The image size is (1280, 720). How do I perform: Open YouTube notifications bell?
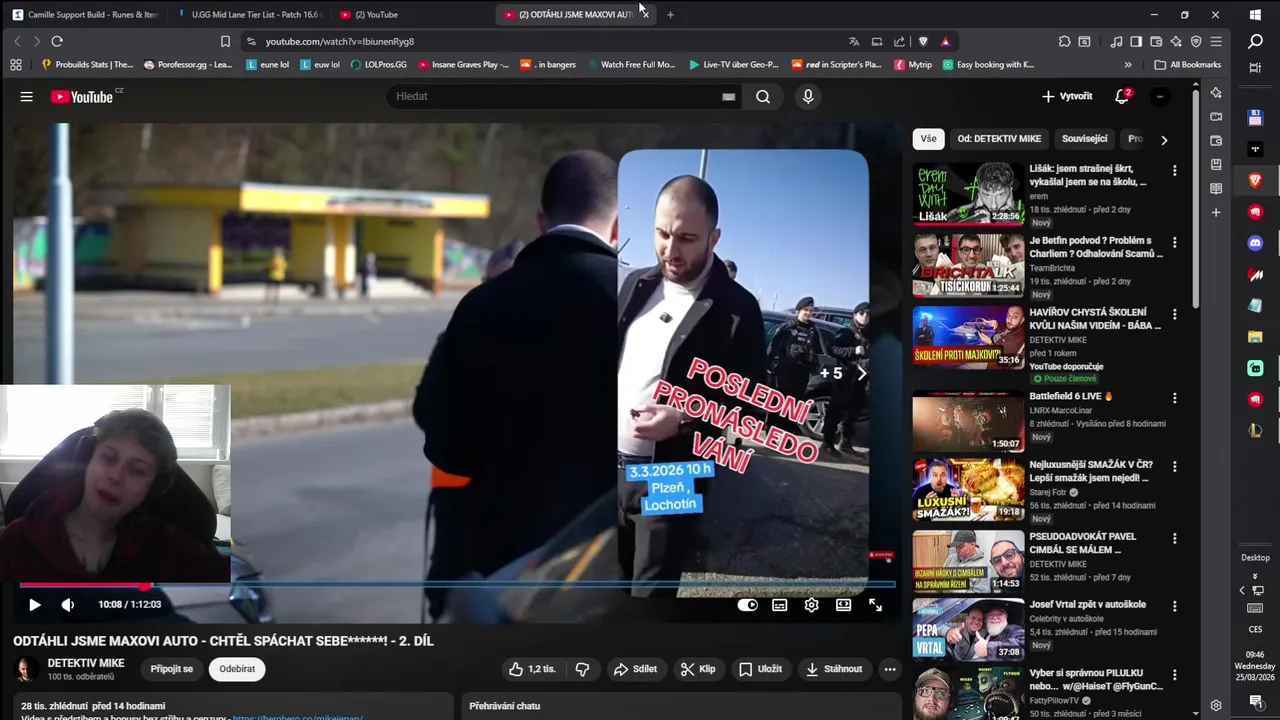tap(1122, 97)
